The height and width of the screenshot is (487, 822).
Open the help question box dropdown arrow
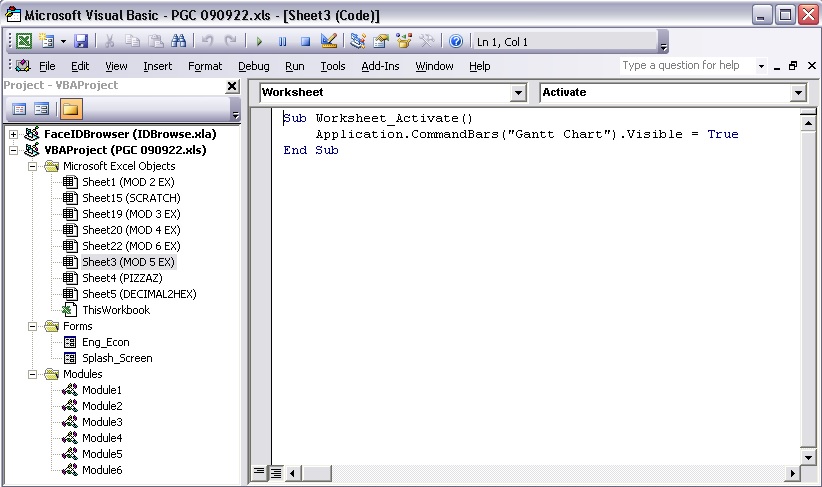coord(761,66)
